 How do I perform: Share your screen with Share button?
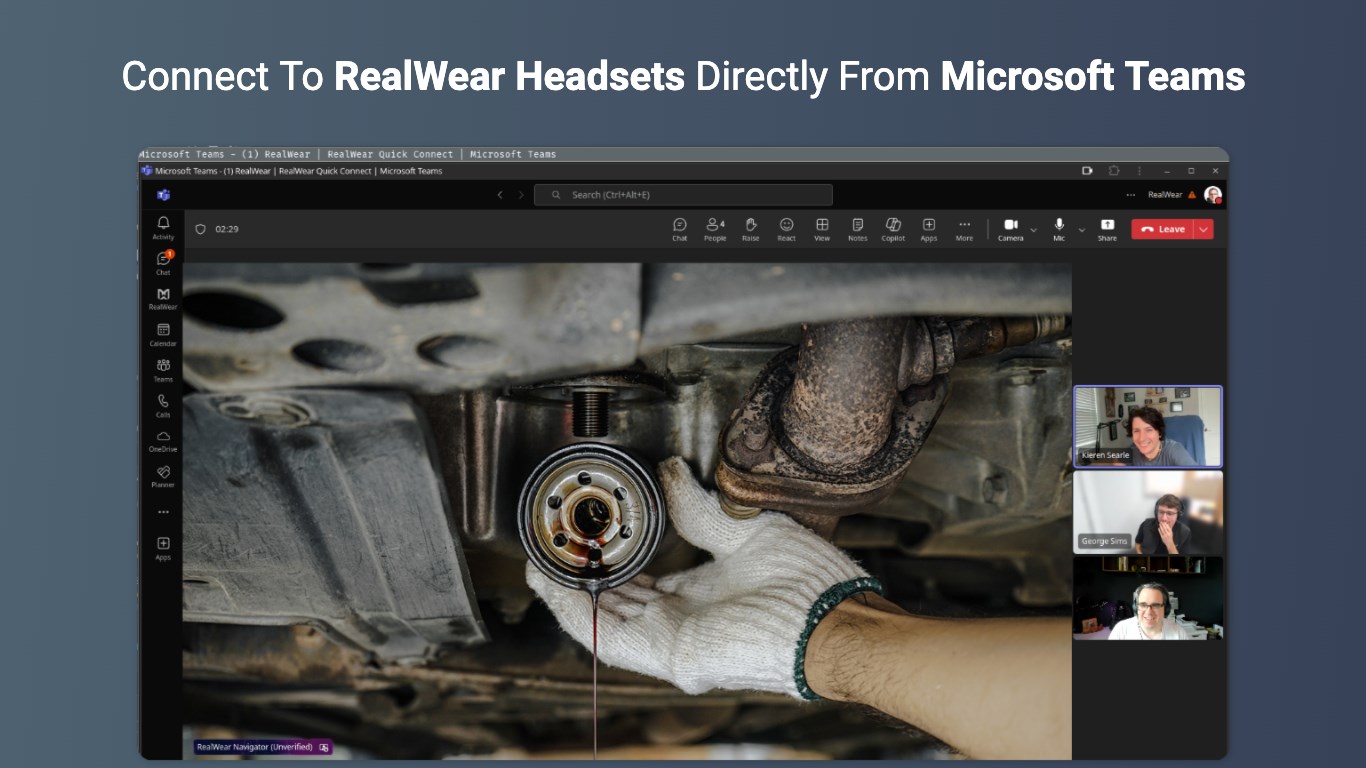(x=1107, y=229)
